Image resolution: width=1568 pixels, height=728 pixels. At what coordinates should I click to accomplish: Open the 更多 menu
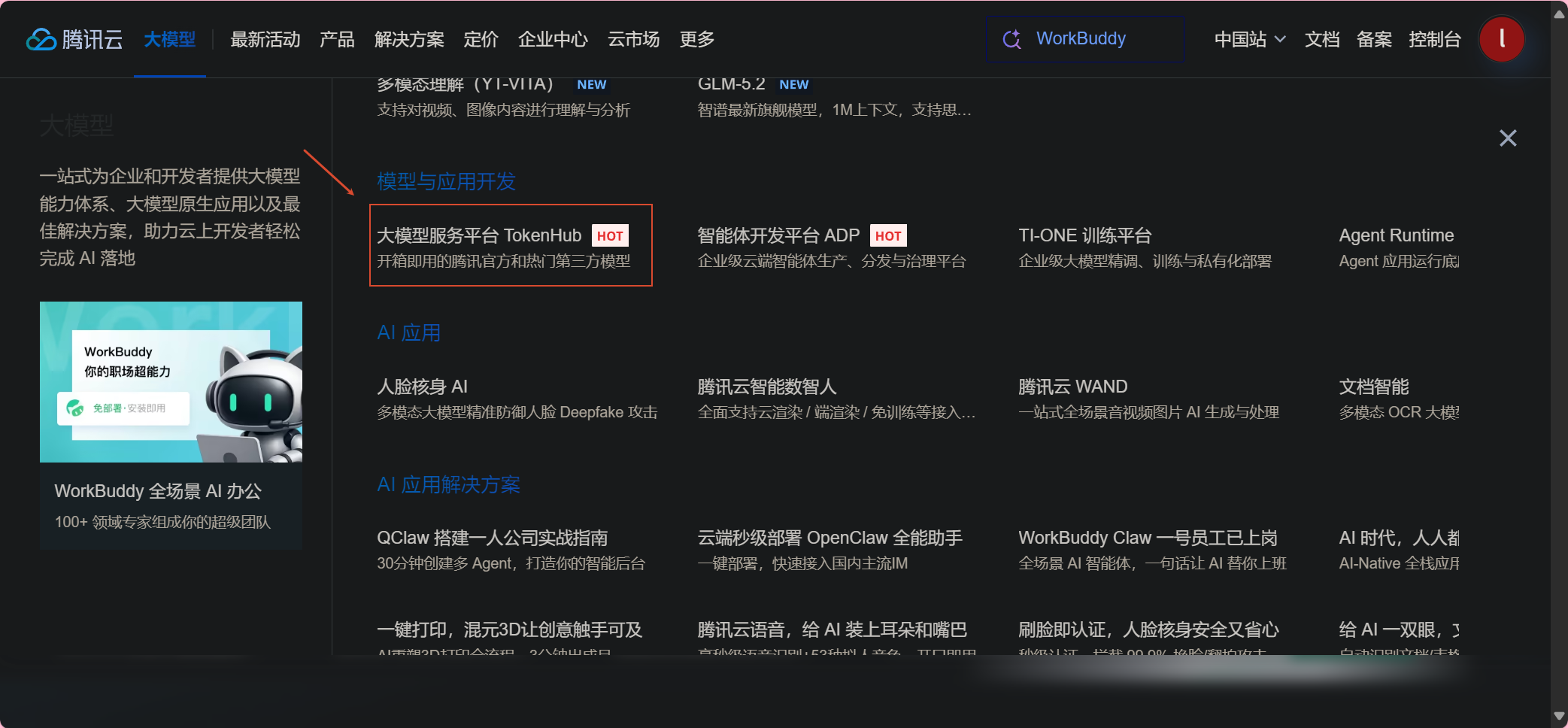coord(697,39)
